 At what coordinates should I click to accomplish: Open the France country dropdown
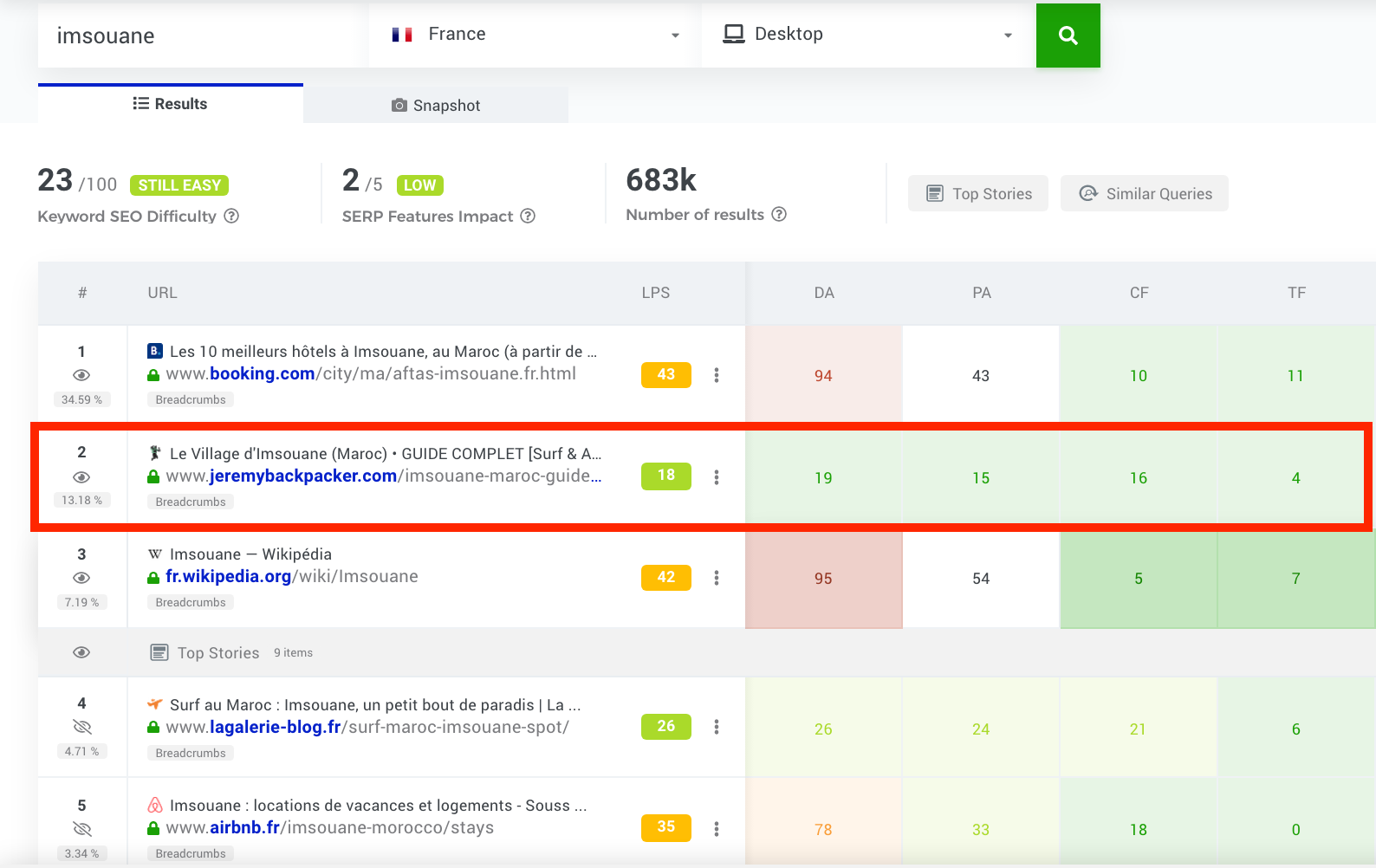click(534, 35)
